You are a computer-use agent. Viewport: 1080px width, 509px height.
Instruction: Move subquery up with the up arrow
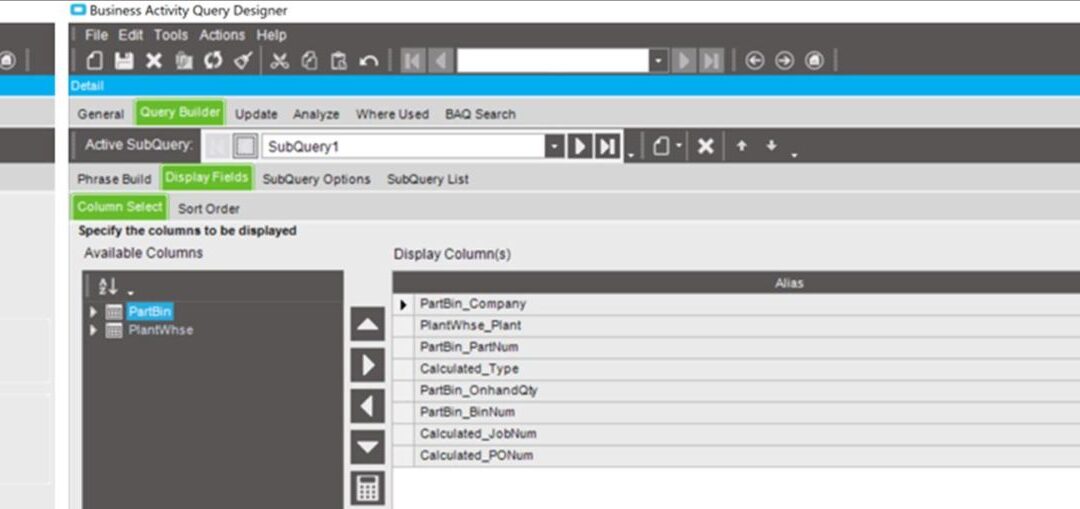tap(741, 146)
